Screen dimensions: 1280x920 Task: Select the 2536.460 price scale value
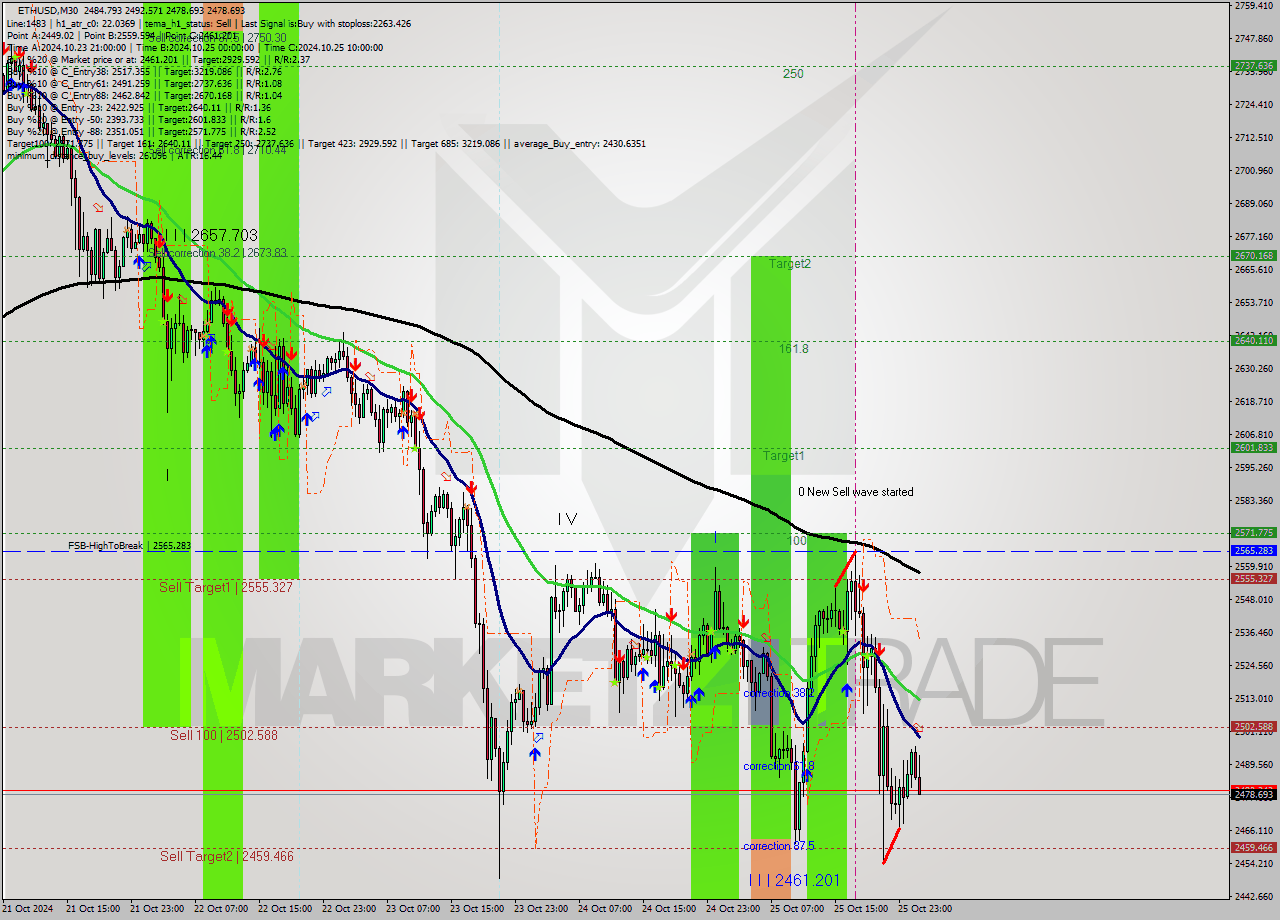[x=1254, y=633]
